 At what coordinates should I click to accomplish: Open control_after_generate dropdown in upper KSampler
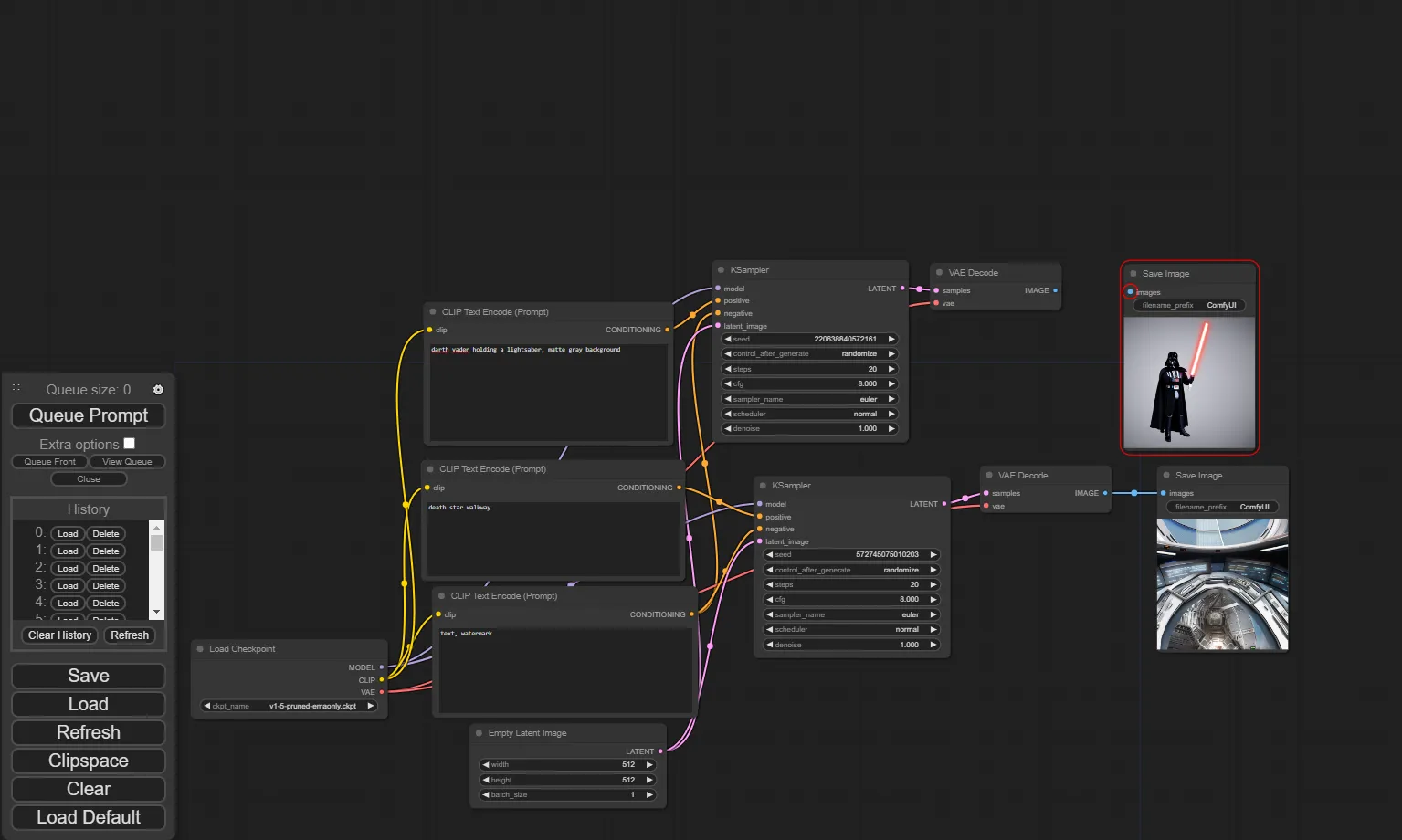[x=809, y=354]
